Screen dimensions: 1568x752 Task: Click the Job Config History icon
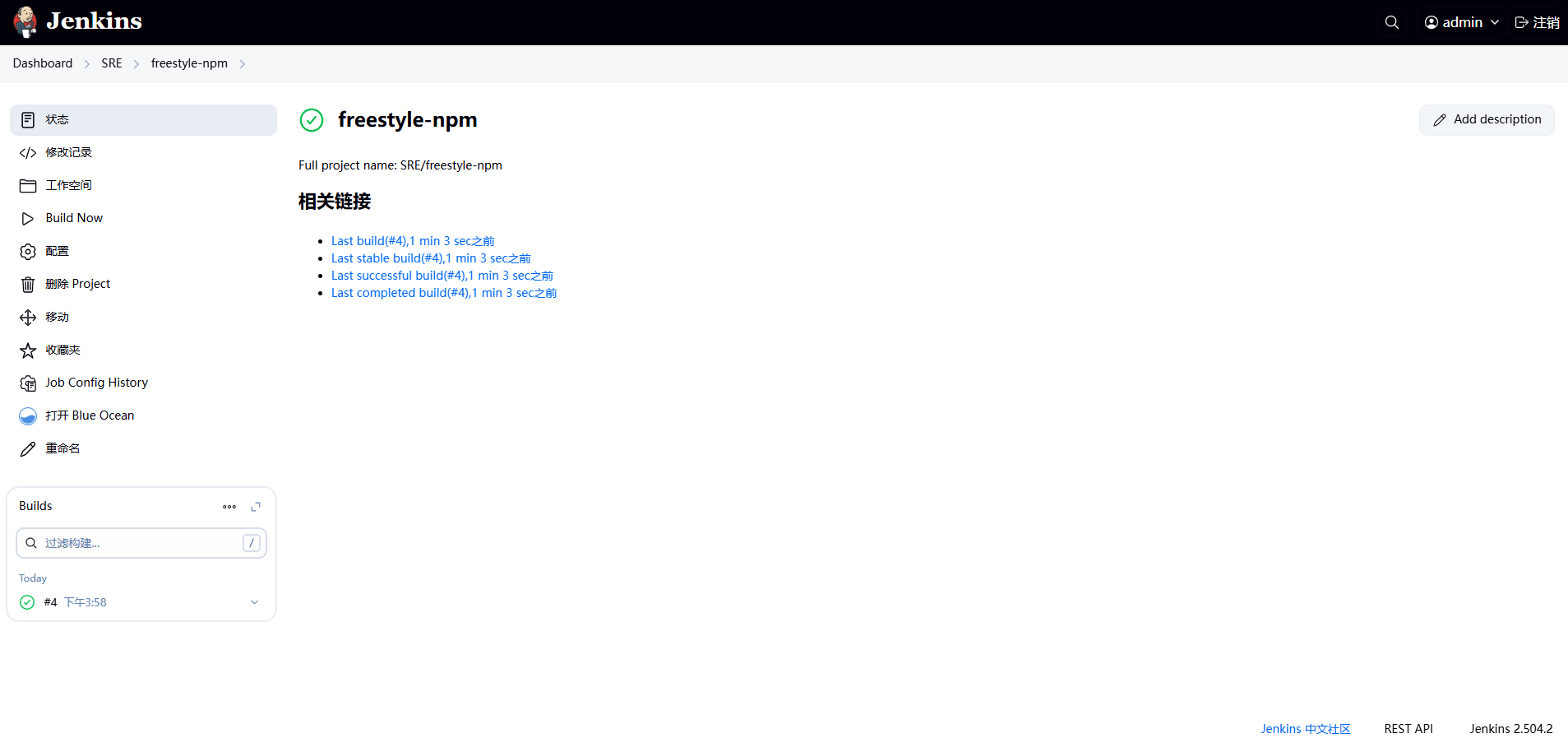[28, 383]
